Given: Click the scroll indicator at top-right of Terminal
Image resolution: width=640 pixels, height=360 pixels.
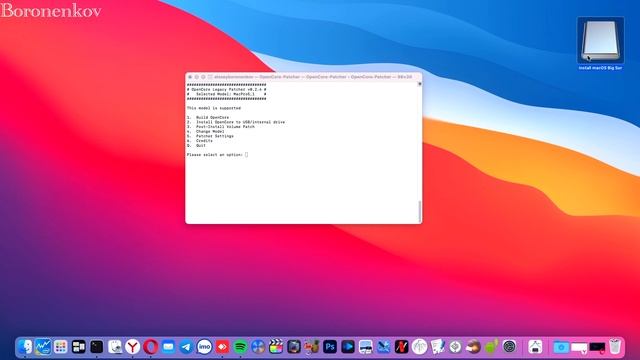Looking at the screenshot, I should point(419,84).
